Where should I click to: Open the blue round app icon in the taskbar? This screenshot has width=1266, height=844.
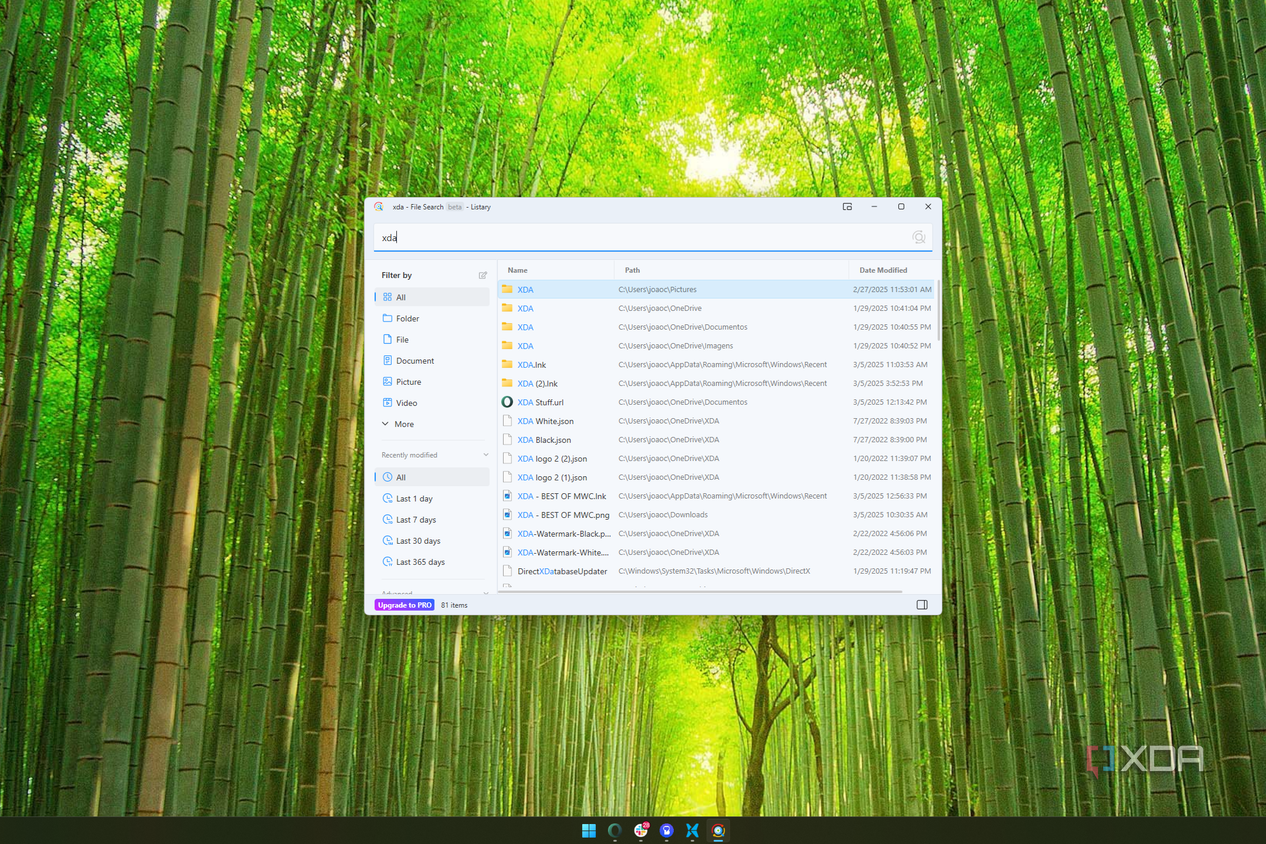(x=667, y=831)
